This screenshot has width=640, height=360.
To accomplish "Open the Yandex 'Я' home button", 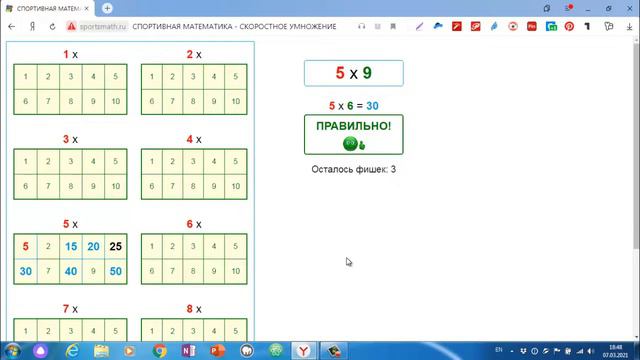I will coord(32,27).
